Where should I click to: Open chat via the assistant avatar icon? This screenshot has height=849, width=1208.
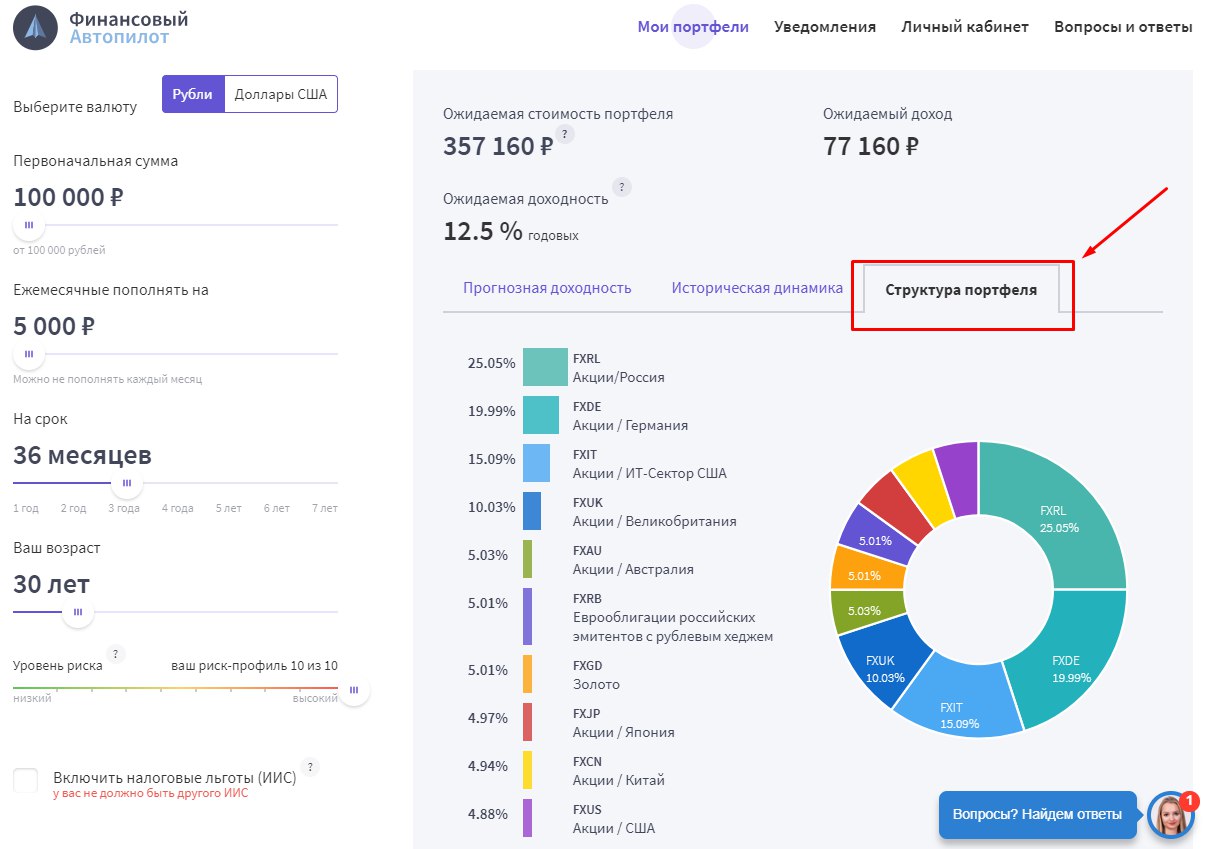click(1170, 815)
